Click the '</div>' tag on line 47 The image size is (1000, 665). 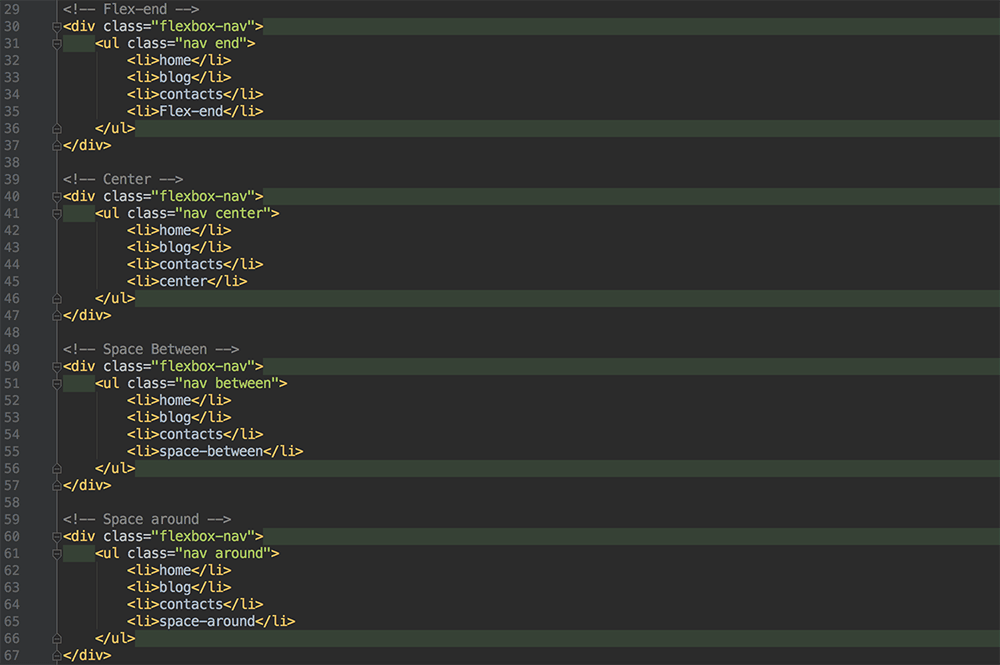coord(87,315)
